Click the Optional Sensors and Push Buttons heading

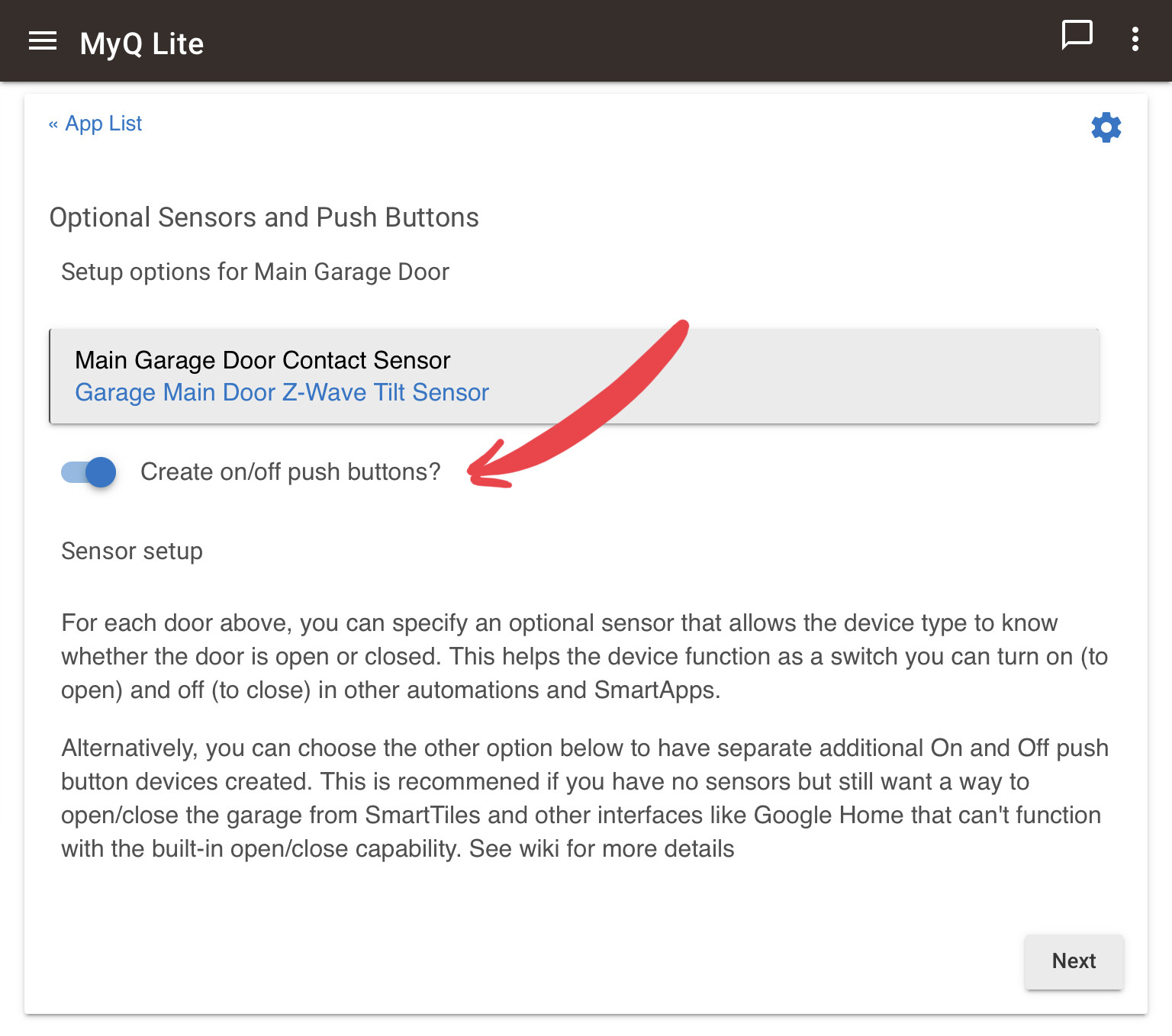[x=264, y=217]
